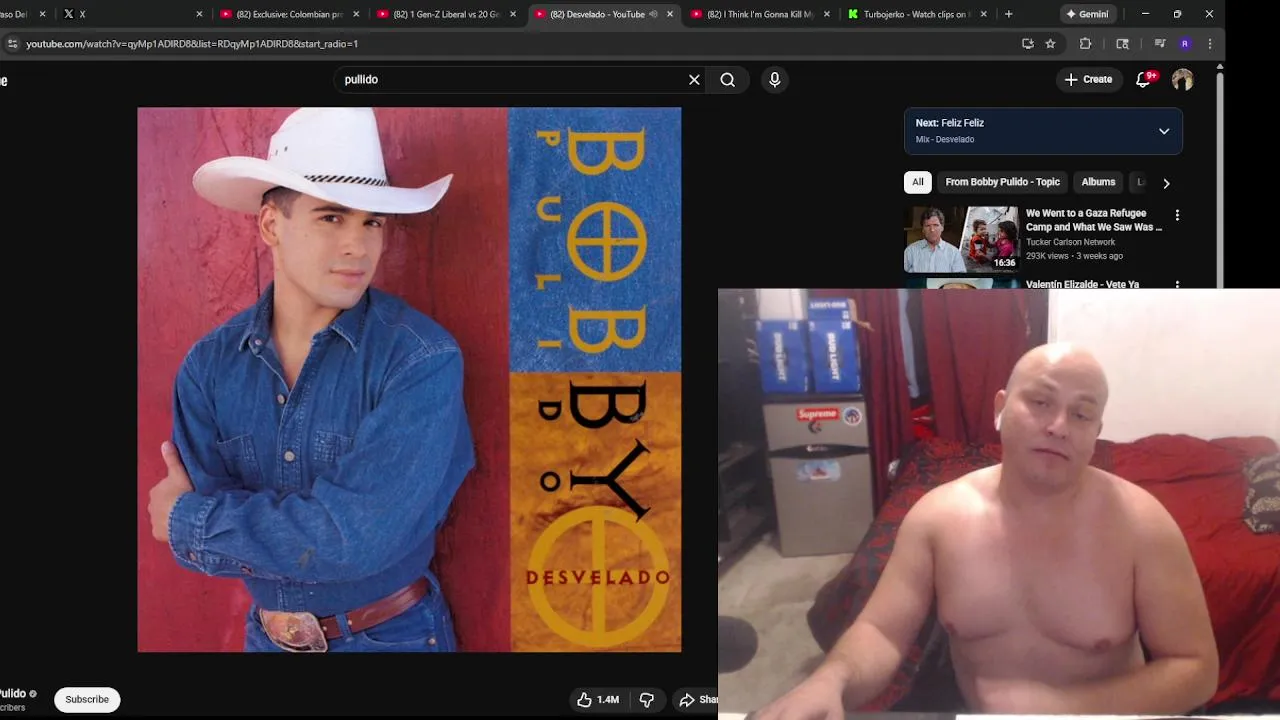
Task: Clear the YouTube search box text
Action: pos(694,80)
